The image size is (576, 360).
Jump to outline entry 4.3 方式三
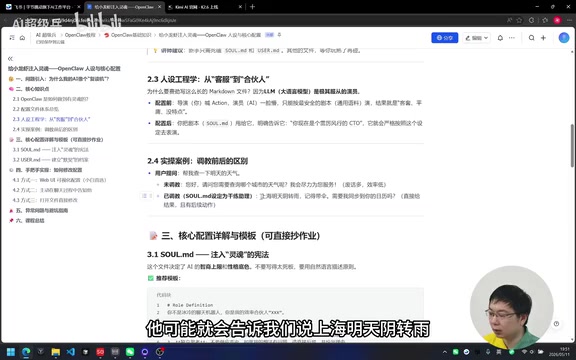point(45,200)
